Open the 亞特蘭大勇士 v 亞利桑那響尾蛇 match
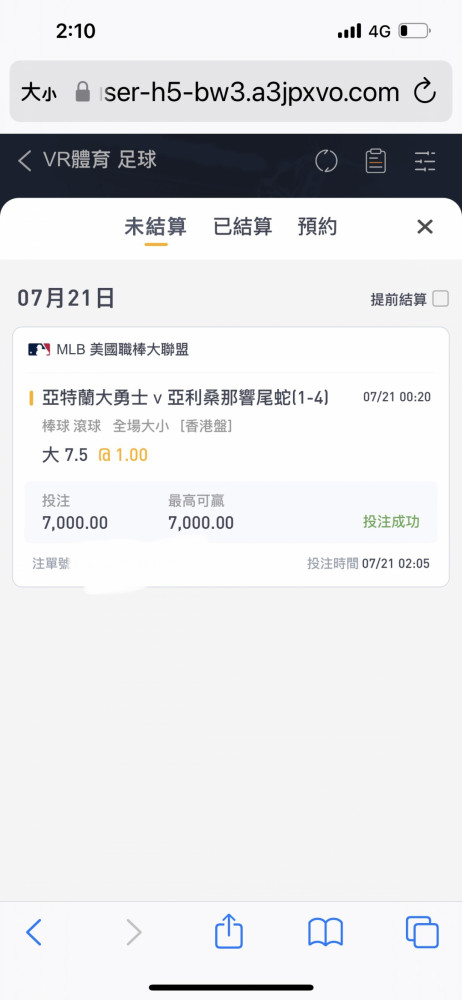 tap(185, 398)
